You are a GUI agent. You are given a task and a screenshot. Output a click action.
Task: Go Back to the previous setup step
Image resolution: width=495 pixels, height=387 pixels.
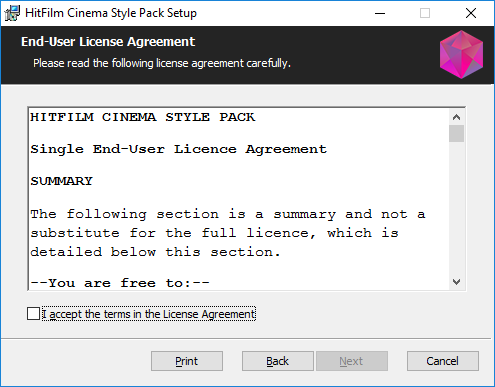(278, 361)
